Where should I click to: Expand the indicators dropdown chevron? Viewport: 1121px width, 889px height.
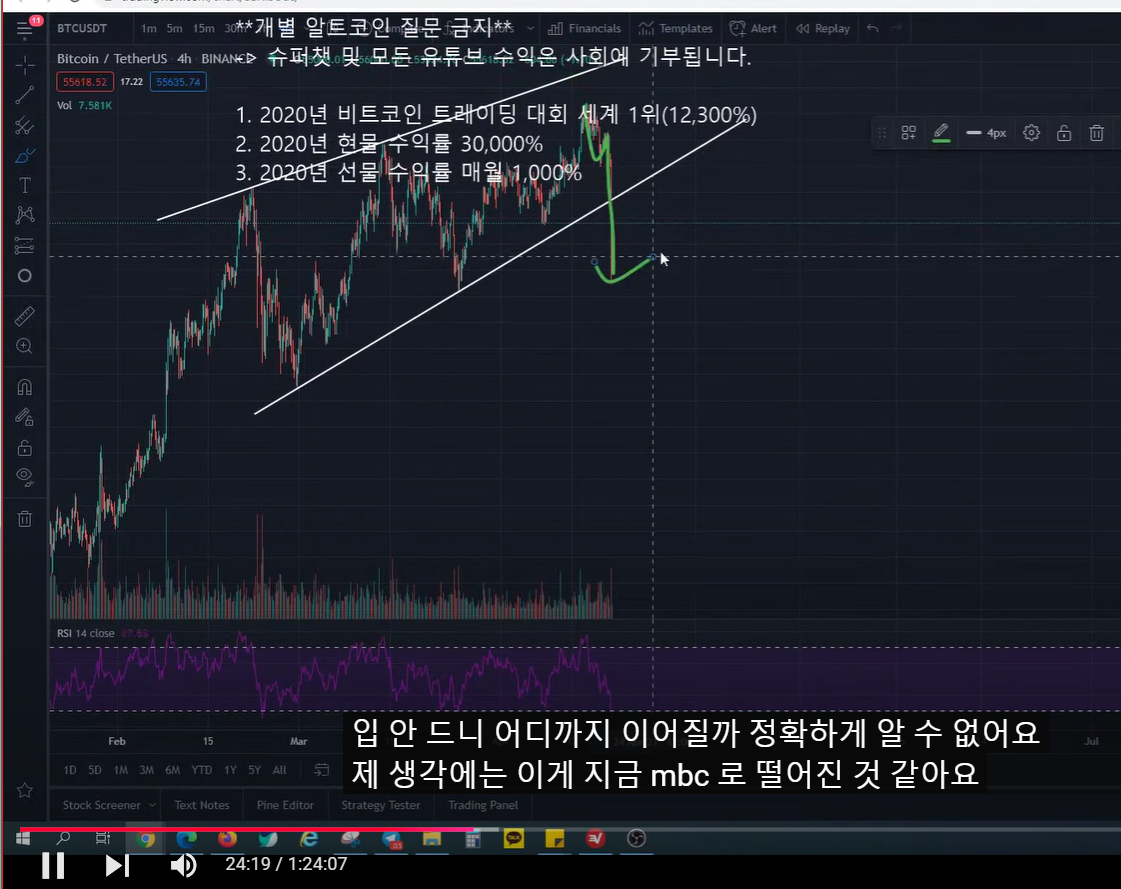pos(530,29)
